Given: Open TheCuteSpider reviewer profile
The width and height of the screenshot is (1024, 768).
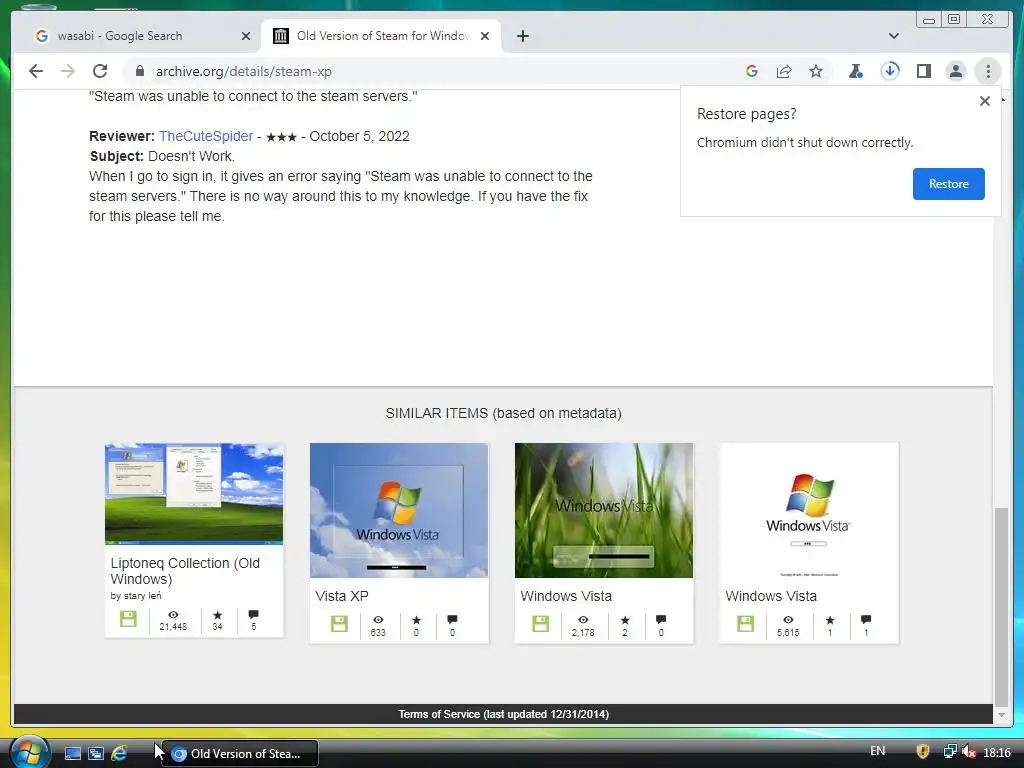Looking at the screenshot, I should [x=206, y=136].
